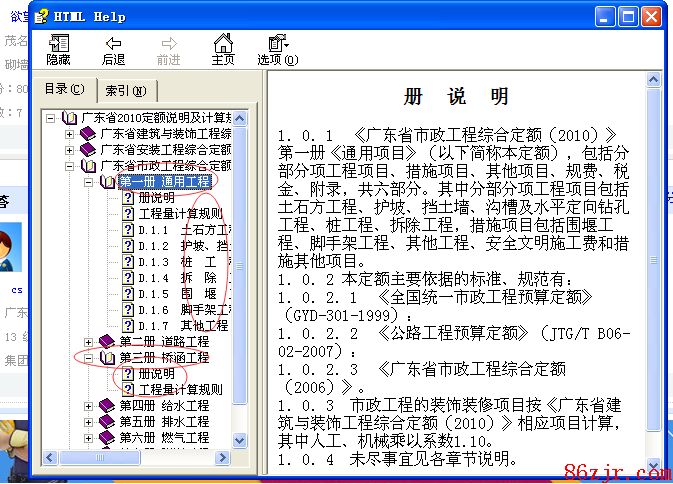Switch to the 索引 index tab
This screenshot has width=673, height=484.
point(125,90)
